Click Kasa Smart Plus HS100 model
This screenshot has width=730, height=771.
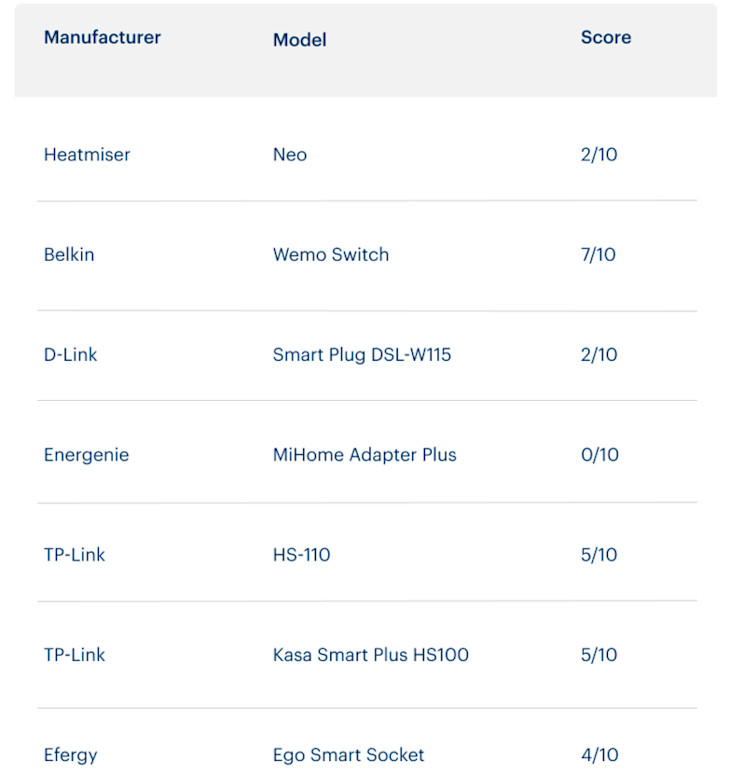pos(371,655)
